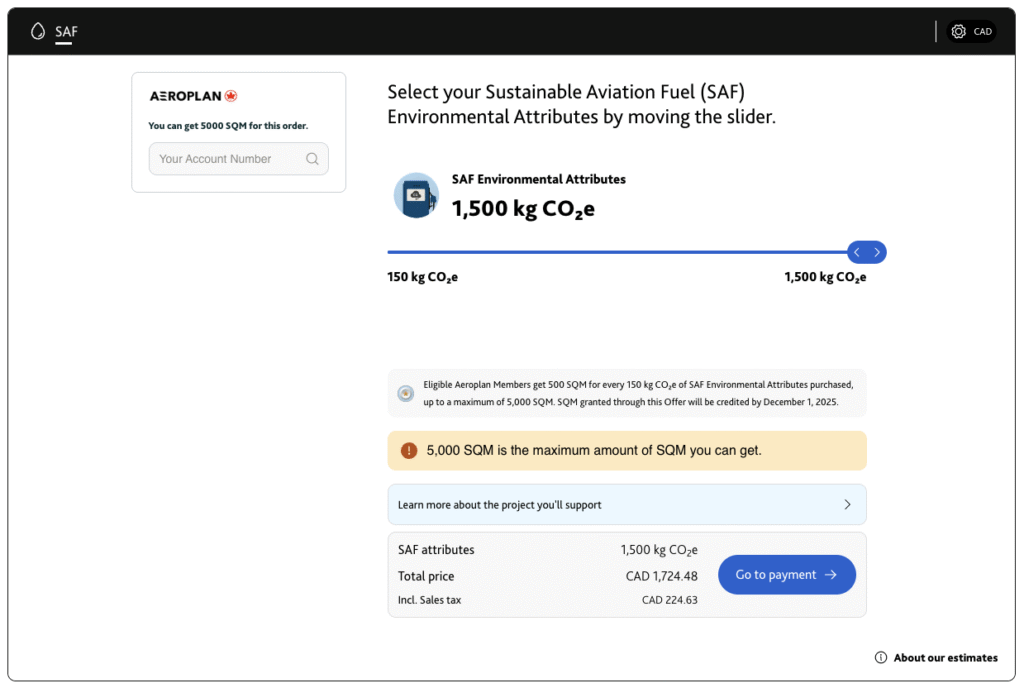Click the SAF droplet logo in header
This screenshot has width=1024, height=688.
(37, 31)
